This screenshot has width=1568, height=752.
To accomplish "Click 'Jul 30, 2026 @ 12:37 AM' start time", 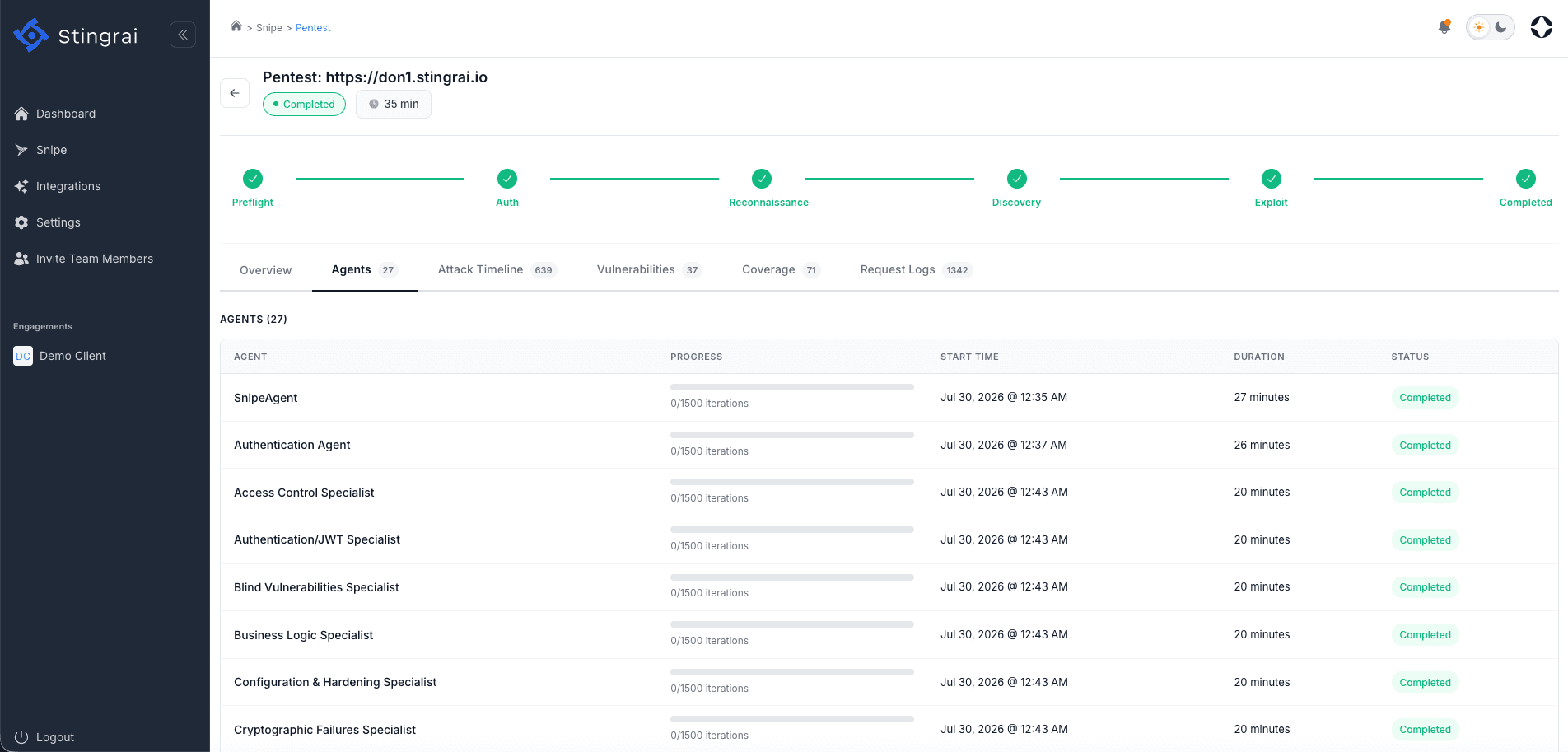I will [1004, 445].
